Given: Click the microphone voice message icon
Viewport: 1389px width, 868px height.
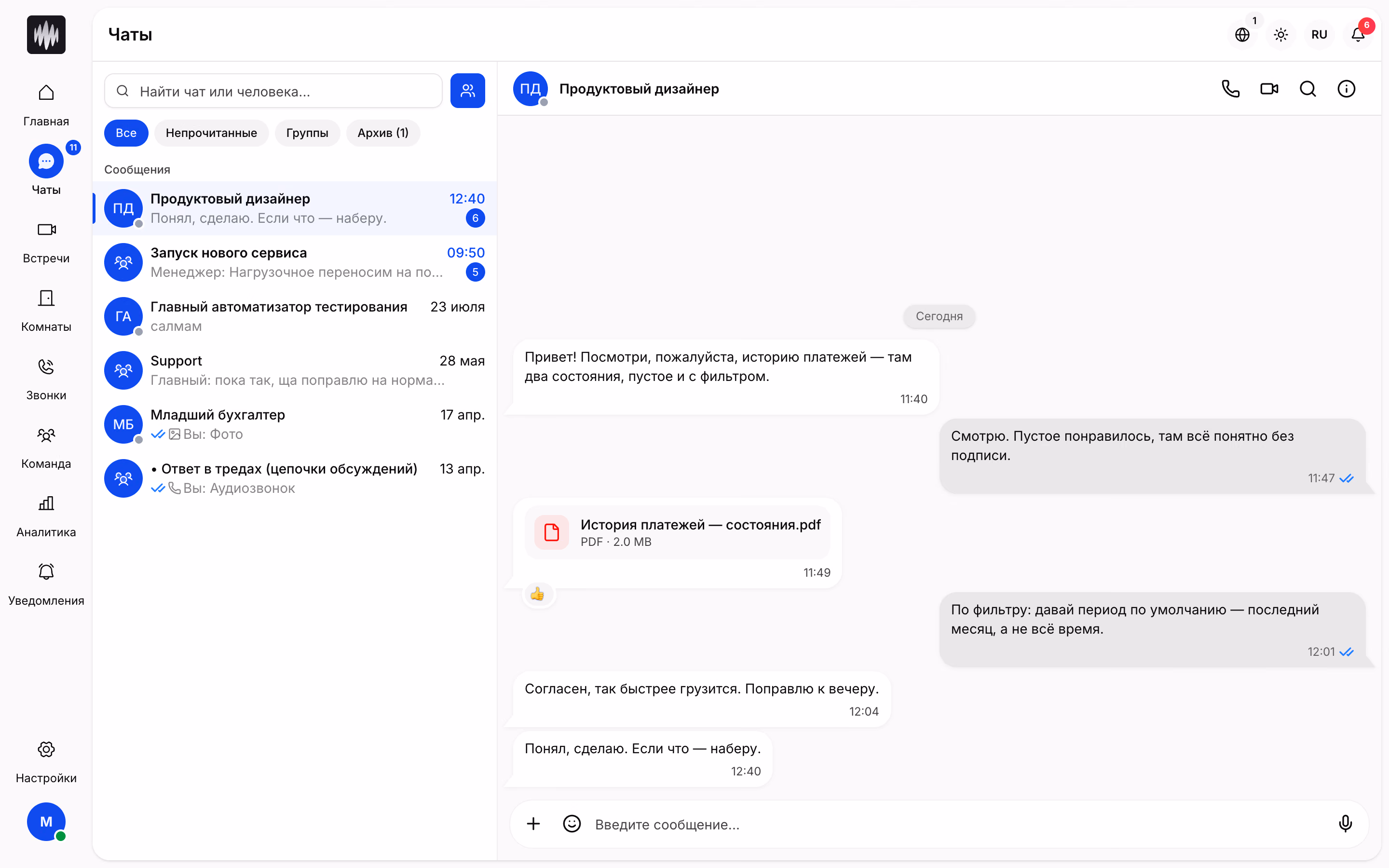Looking at the screenshot, I should [1345, 824].
